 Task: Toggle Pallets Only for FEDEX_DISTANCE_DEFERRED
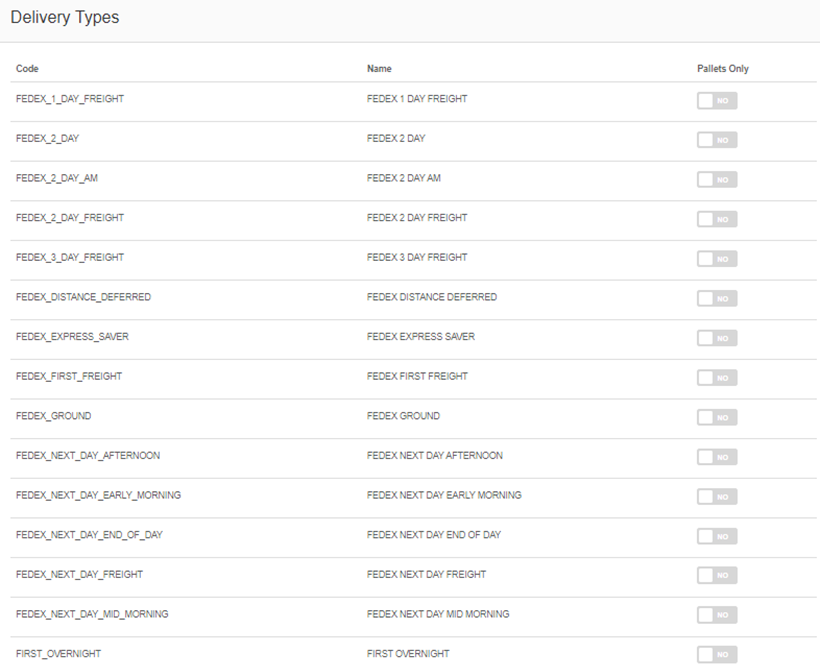(x=717, y=299)
